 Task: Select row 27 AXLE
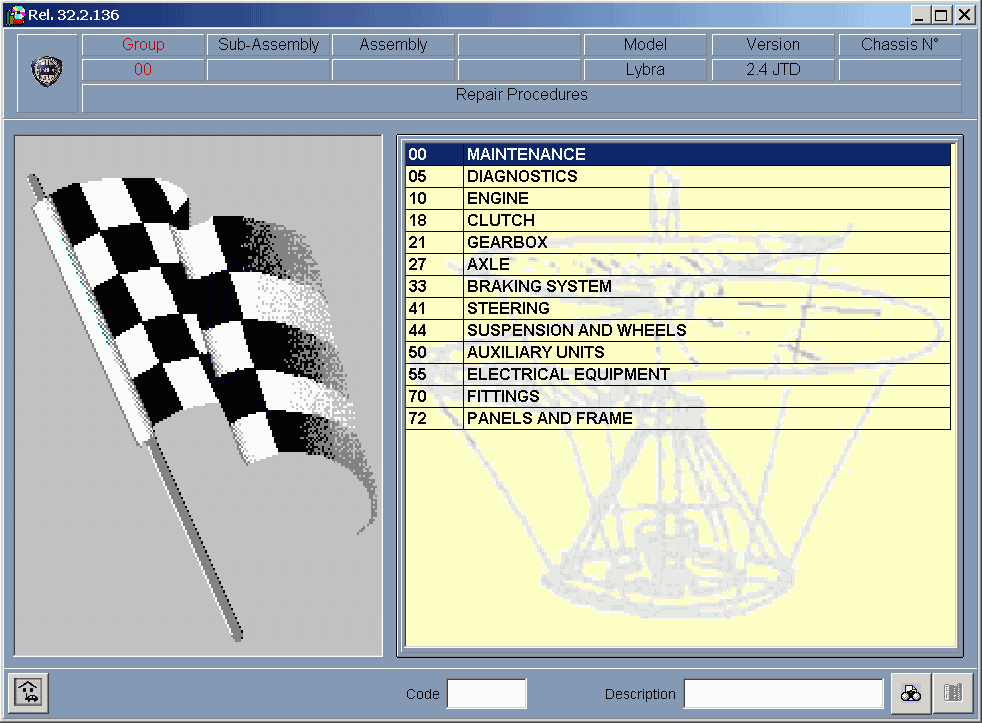(678, 264)
